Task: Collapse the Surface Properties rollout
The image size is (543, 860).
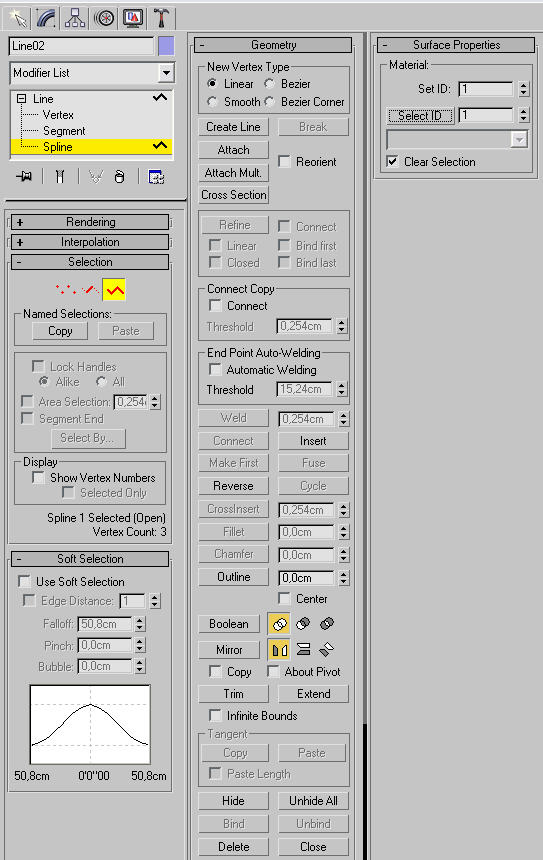Action: pyautogui.click(x=456, y=45)
